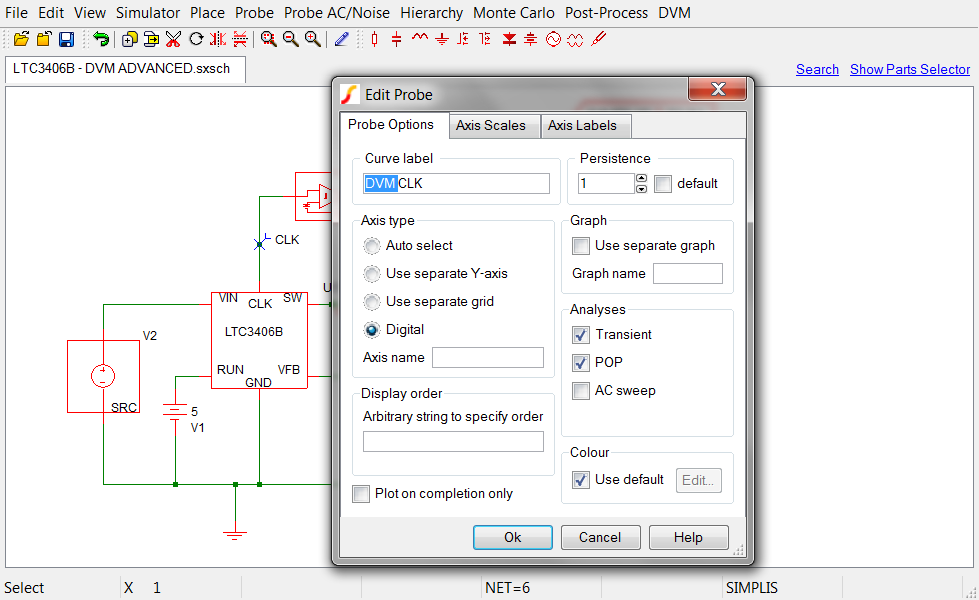Select the wire pencil tool
979x600 pixels.
[x=342, y=39]
